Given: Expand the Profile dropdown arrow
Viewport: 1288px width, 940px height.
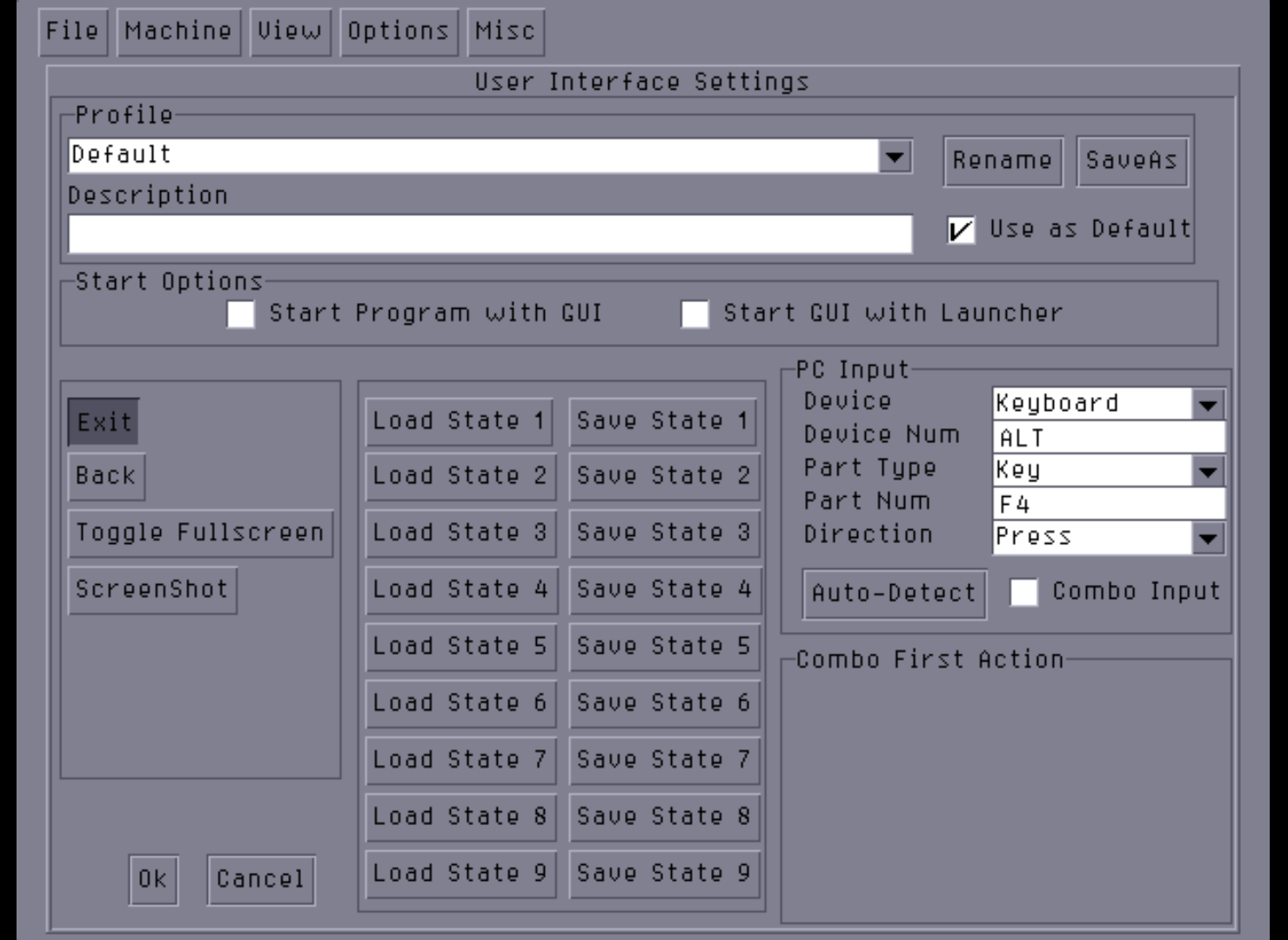Looking at the screenshot, I should pyautogui.click(x=895, y=158).
